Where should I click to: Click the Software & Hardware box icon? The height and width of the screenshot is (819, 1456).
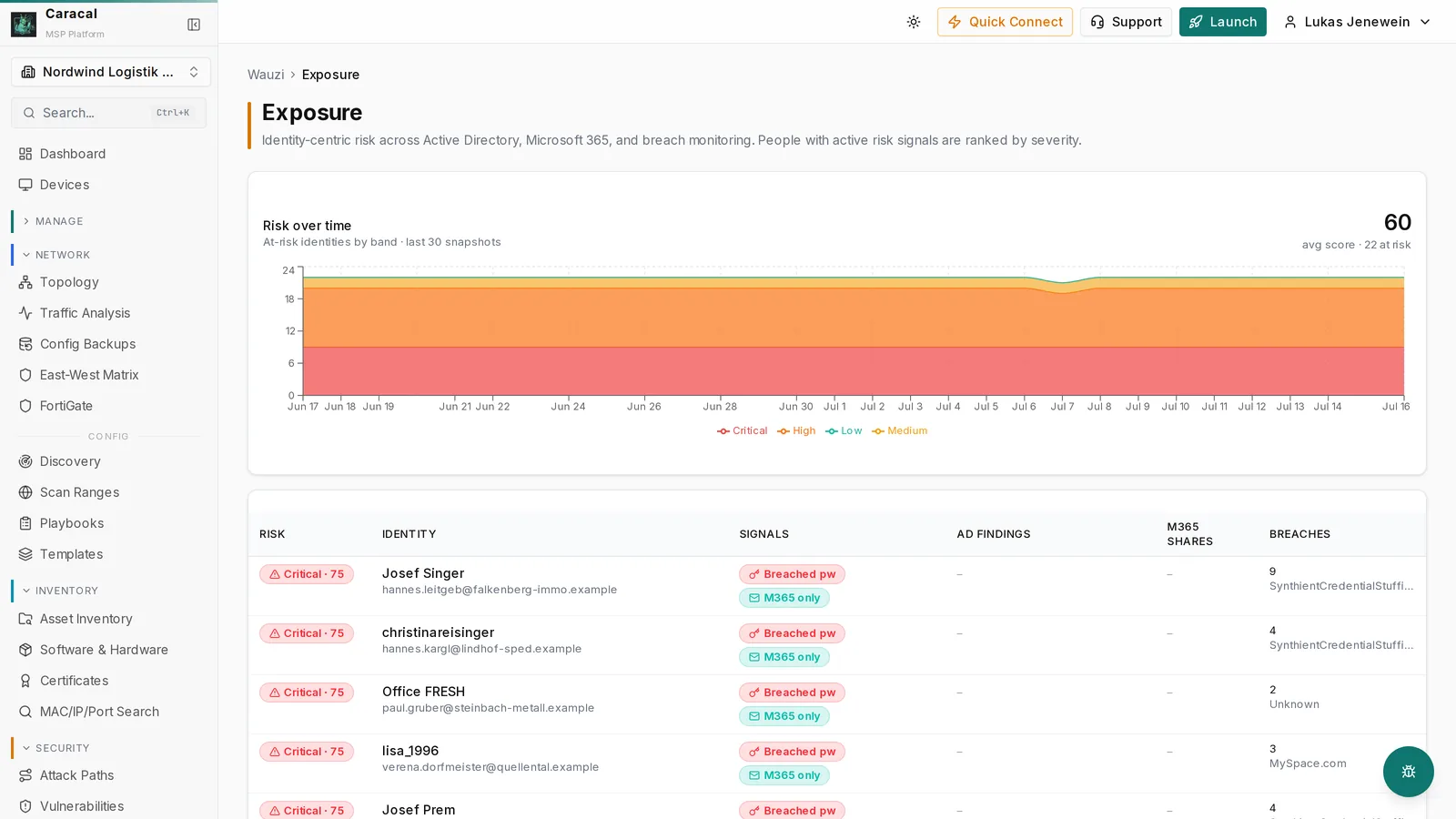tap(25, 650)
